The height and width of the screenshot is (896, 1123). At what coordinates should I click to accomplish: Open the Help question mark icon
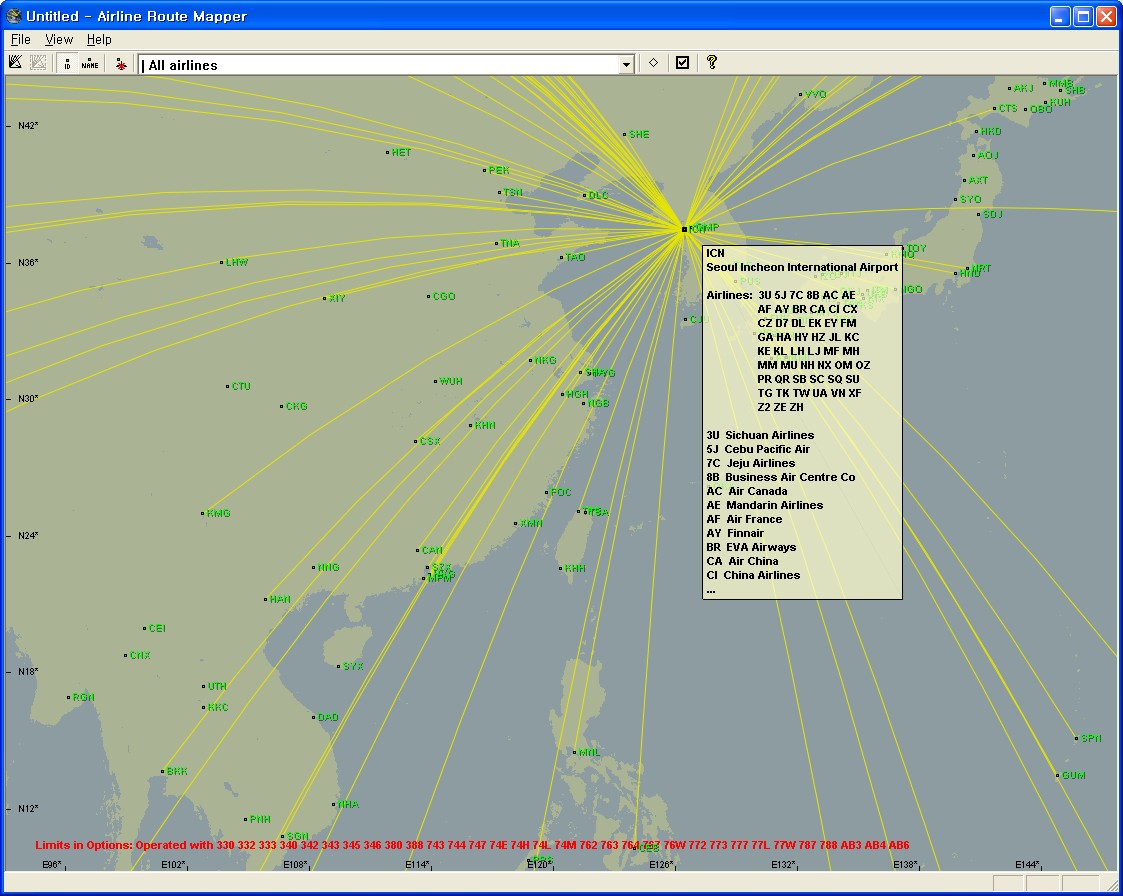coord(712,62)
